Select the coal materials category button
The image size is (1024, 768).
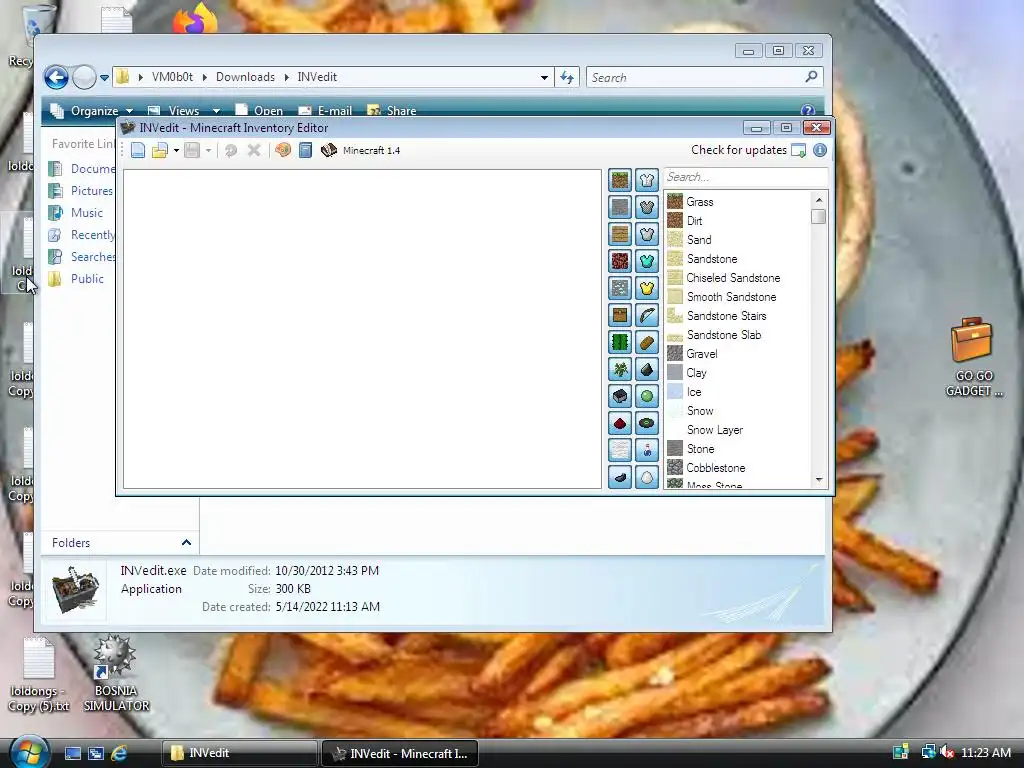(x=647, y=369)
